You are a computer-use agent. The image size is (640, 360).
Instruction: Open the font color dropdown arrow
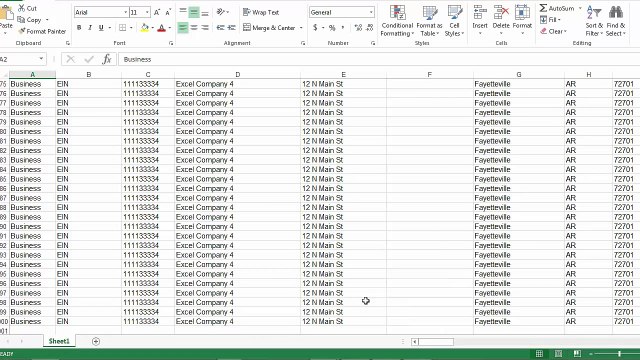170,28
